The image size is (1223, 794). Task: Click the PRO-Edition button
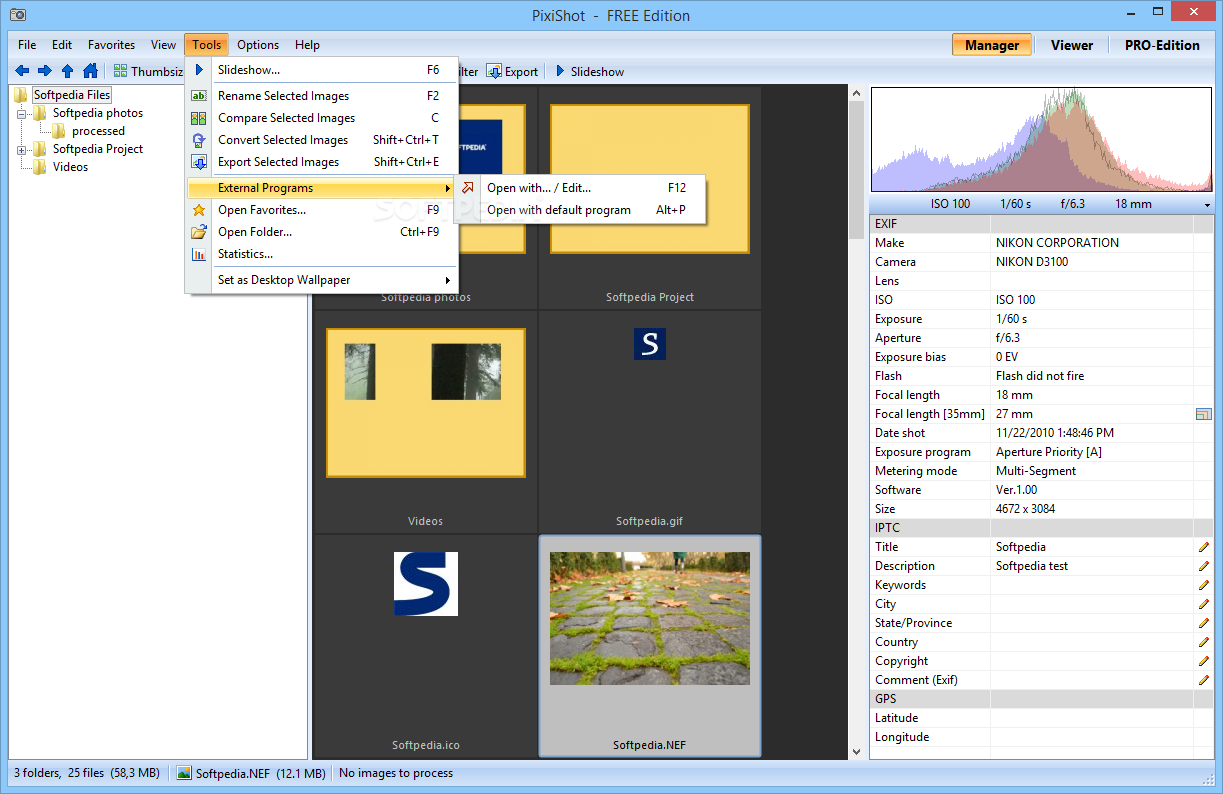pos(1162,45)
